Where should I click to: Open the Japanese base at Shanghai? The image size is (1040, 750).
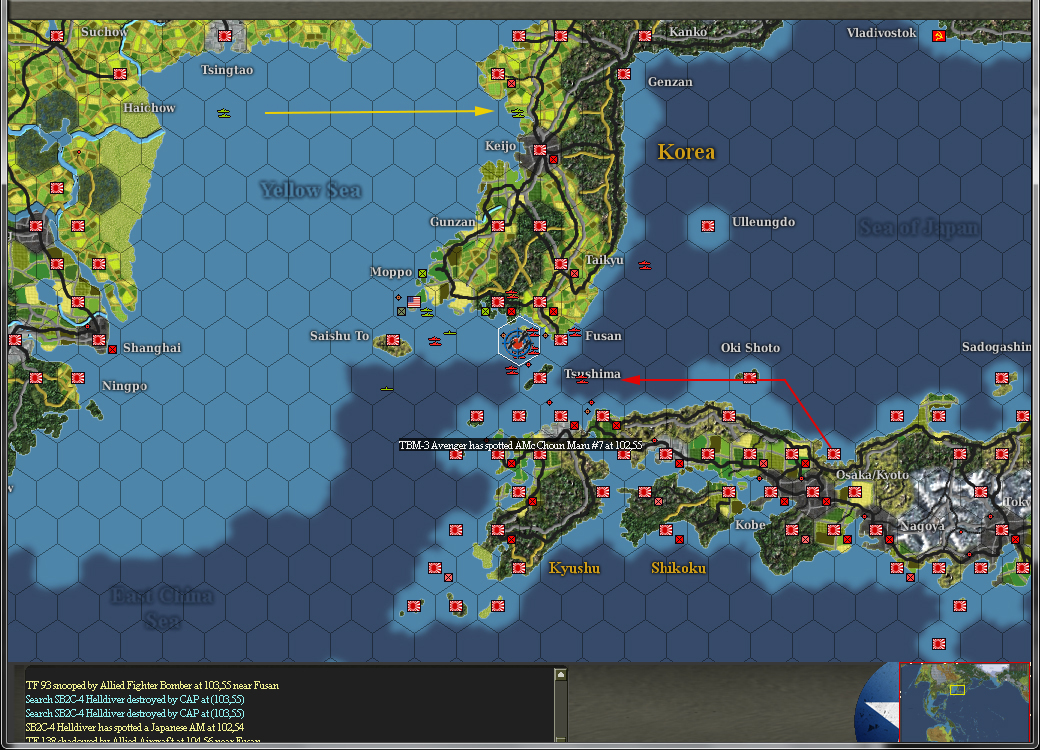[99, 340]
